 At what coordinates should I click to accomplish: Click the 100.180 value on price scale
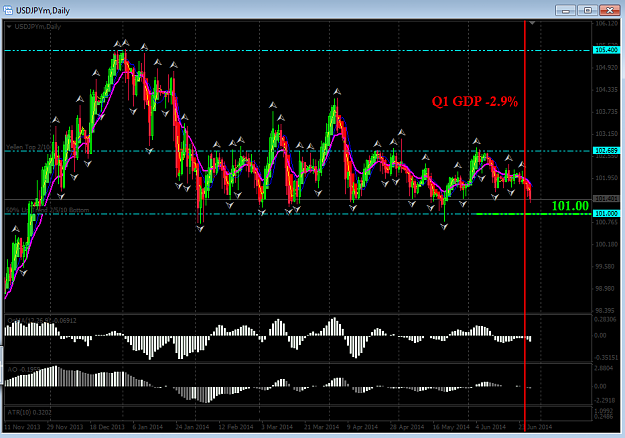pyautogui.click(x=606, y=244)
